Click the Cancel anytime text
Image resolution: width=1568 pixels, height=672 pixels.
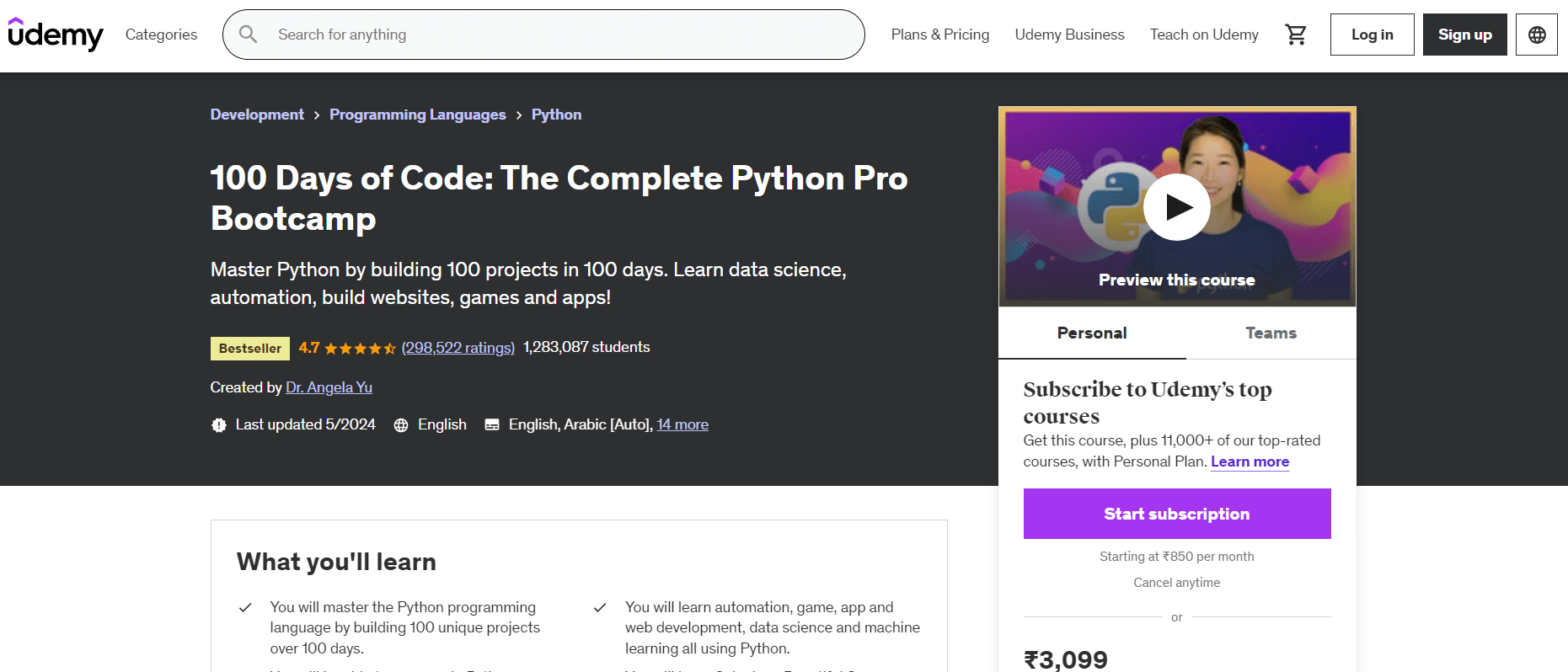[x=1177, y=583]
